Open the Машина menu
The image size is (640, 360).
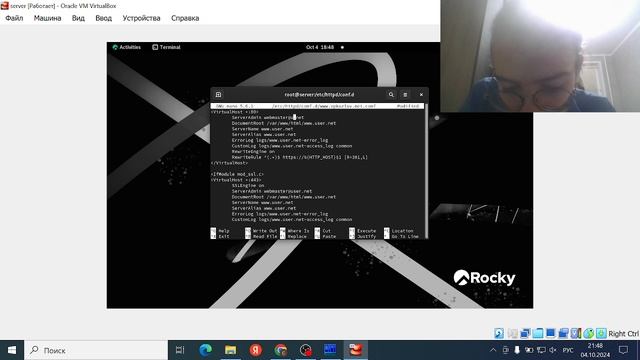point(47,18)
